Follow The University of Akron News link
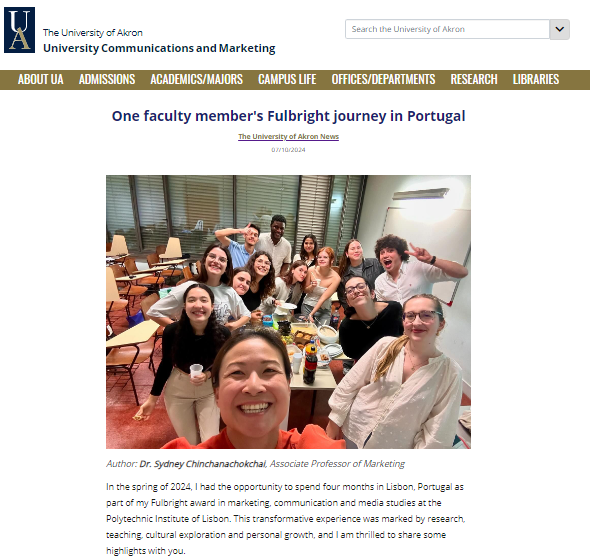The height and width of the screenshot is (559, 590). pos(288,137)
